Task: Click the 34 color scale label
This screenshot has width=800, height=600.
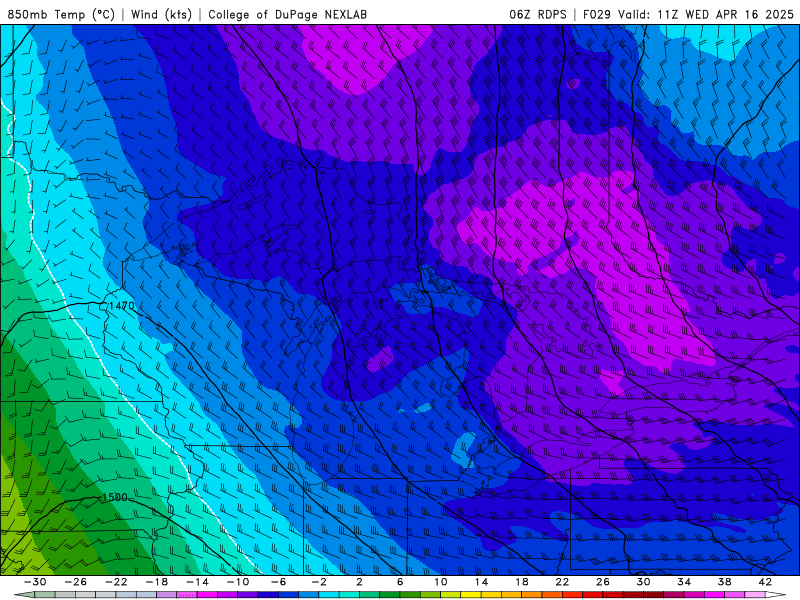Action: pyautogui.click(x=684, y=582)
